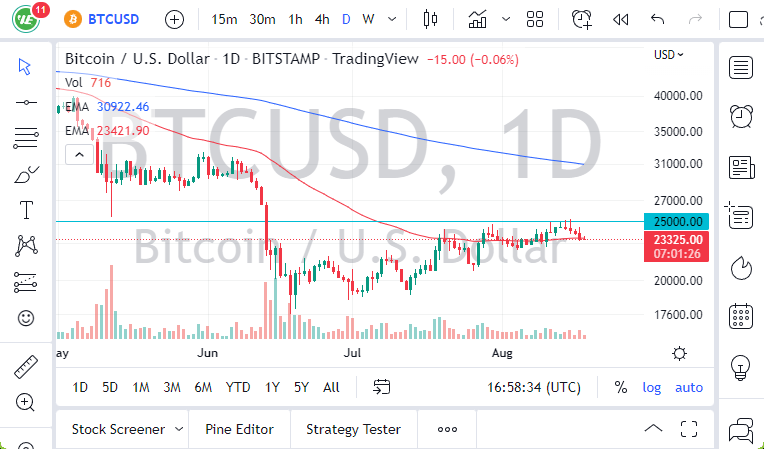Image resolution: width=764 pixels, height=449 pixels.
Task: Click the BTCUSD symbol search field
Action: pos(112,19)
